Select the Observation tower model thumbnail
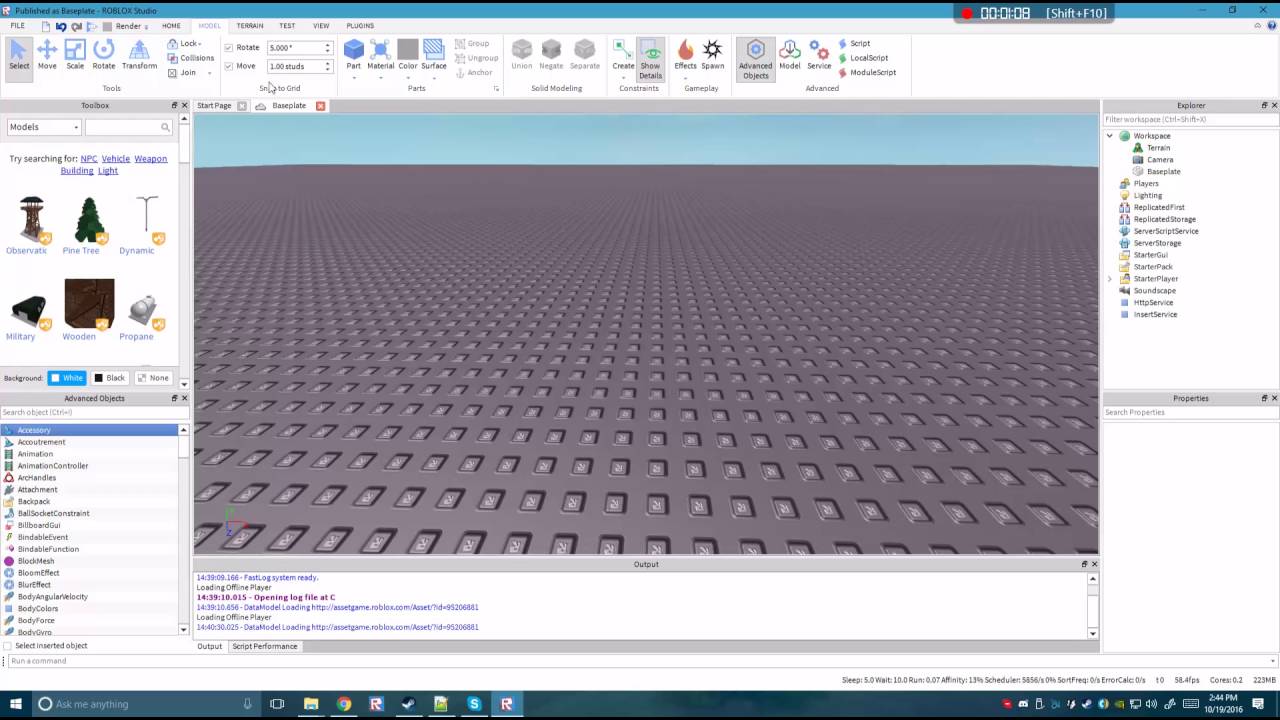The width and height of the screenshot is (1280, 720). tap(31, 219)
